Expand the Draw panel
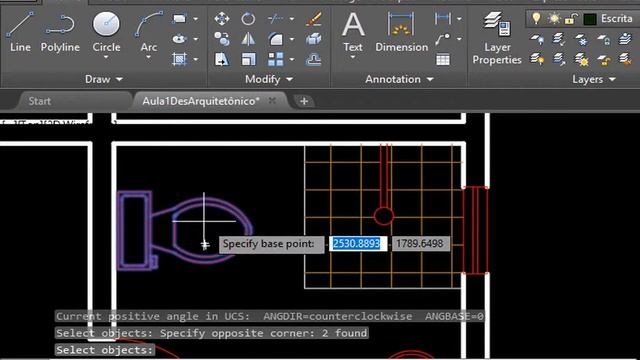 (104, 79)
